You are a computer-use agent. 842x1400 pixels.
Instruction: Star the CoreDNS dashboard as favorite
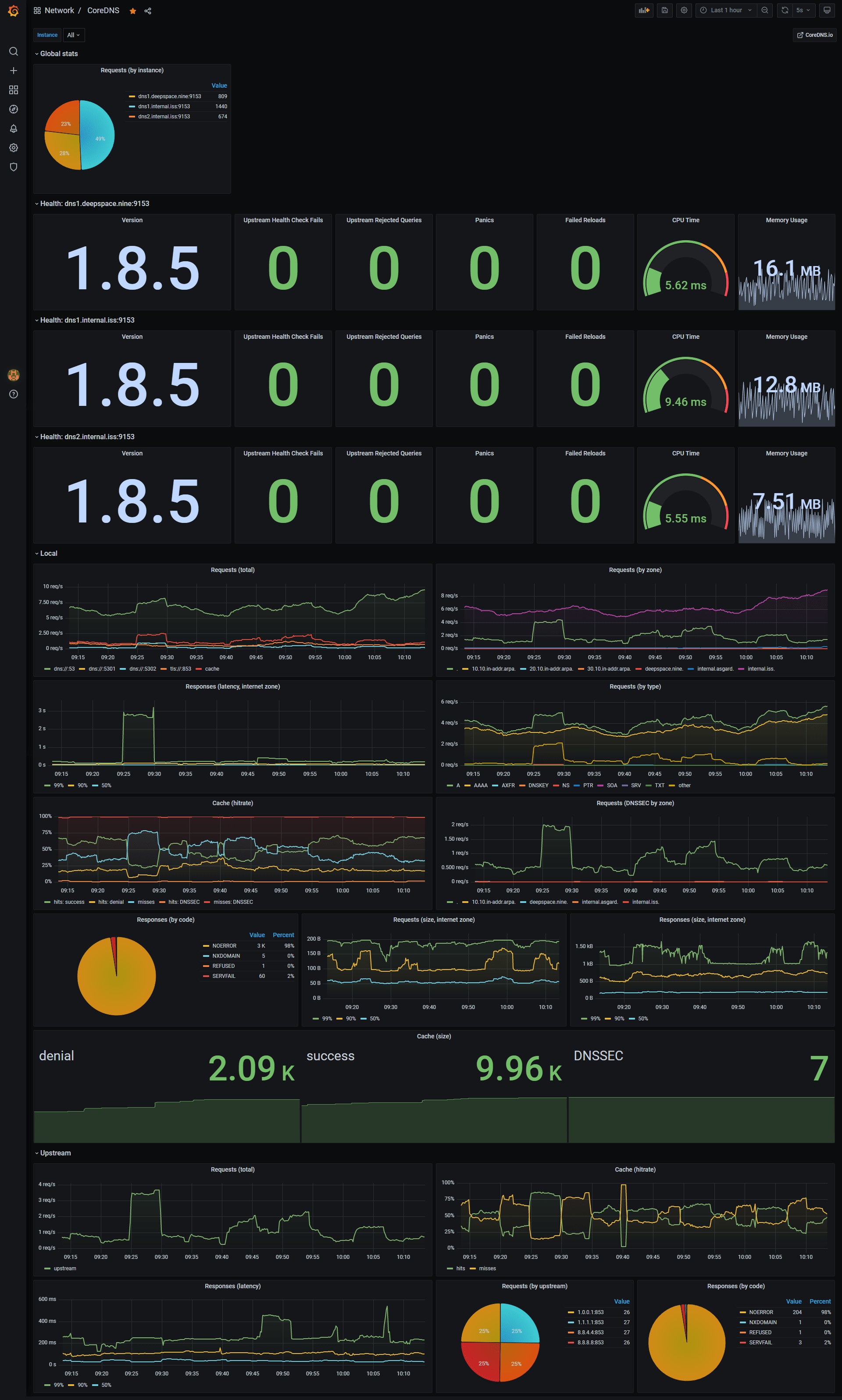133,11
